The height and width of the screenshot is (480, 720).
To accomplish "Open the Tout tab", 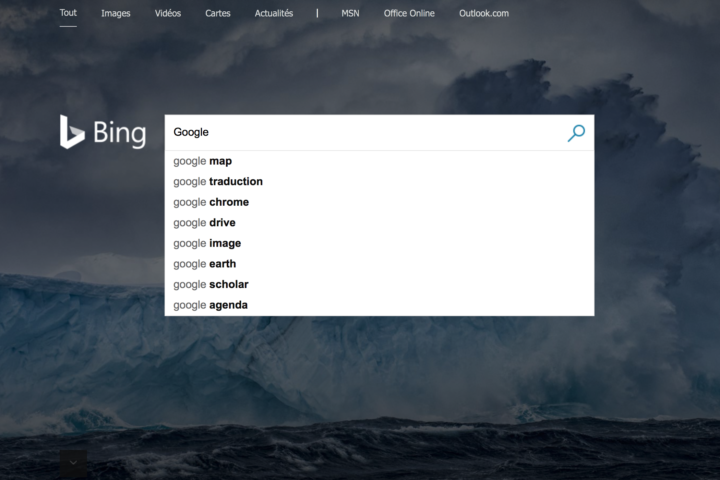I will pyautogui.click(x=68, y=13).
